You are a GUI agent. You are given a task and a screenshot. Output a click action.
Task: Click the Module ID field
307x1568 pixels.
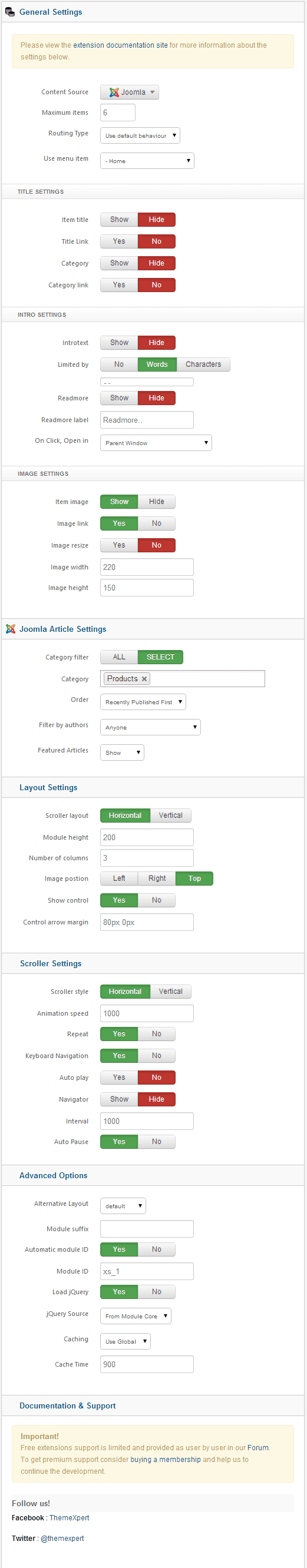(147, 1271)
